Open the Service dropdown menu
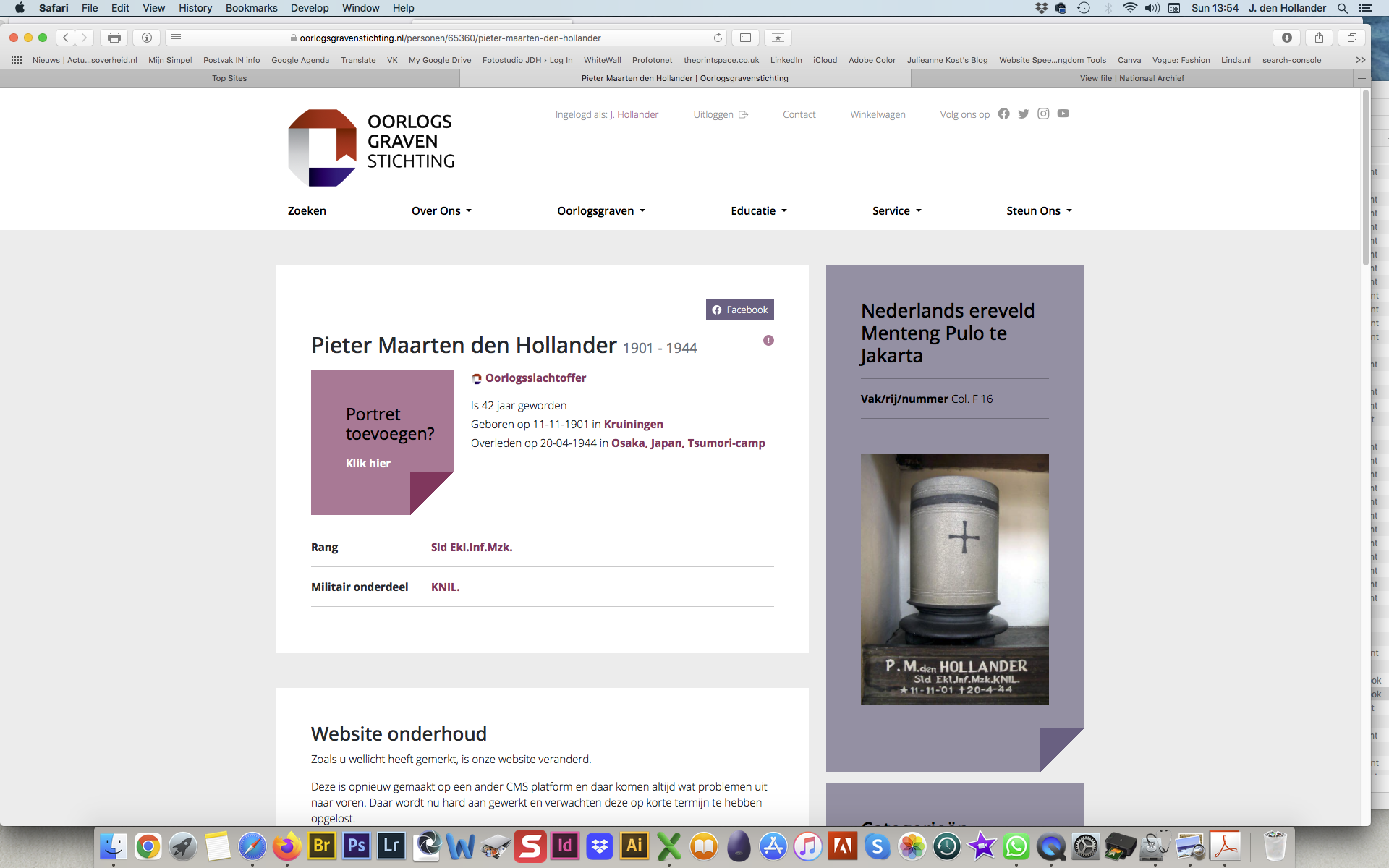The width and height of the screenshot is (1389, 868). point(897,210)
